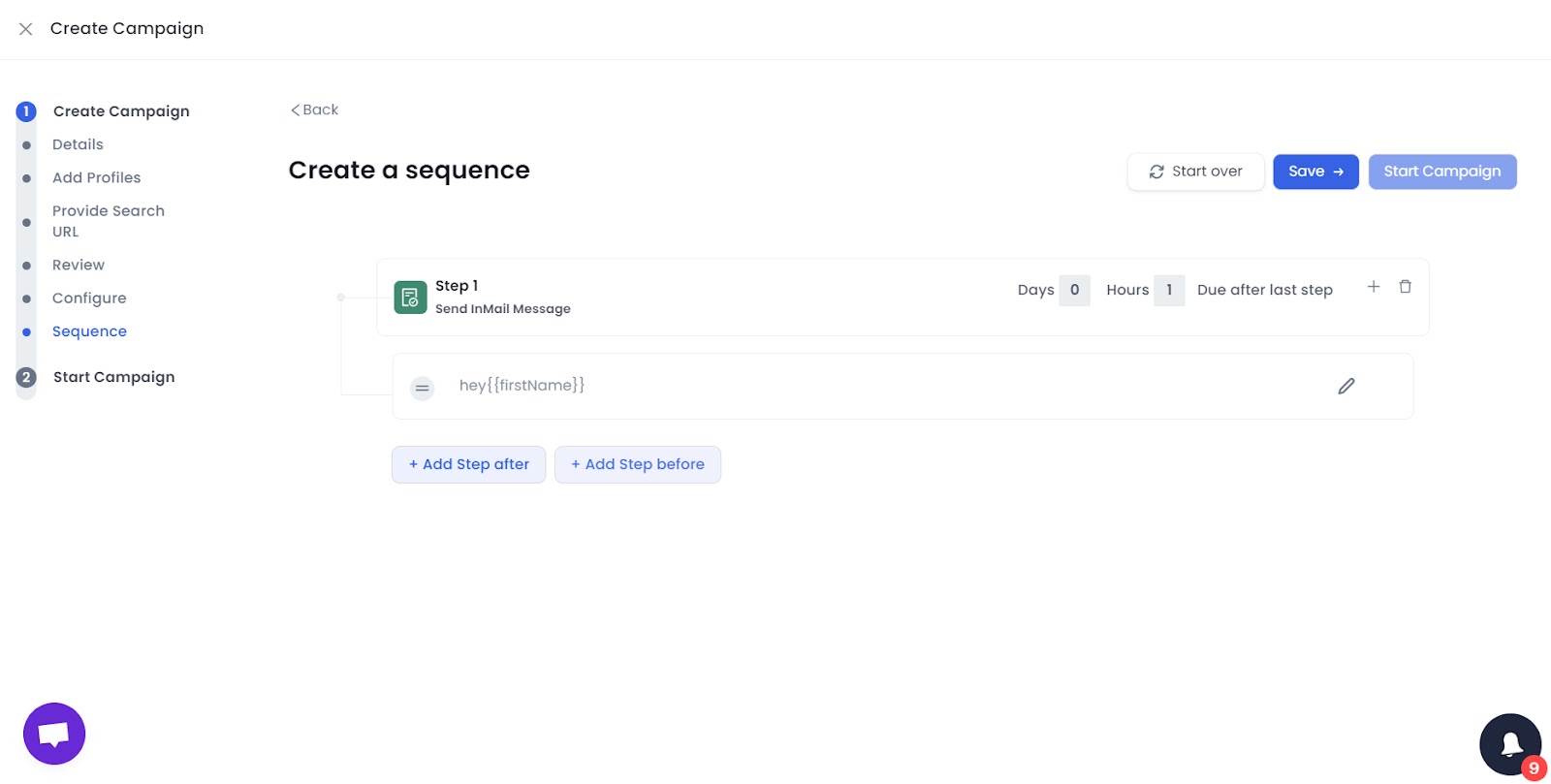Click the hey{{firstName}} message text
The height and width of the screenshot is (784, 1551).
coord(522,386)
